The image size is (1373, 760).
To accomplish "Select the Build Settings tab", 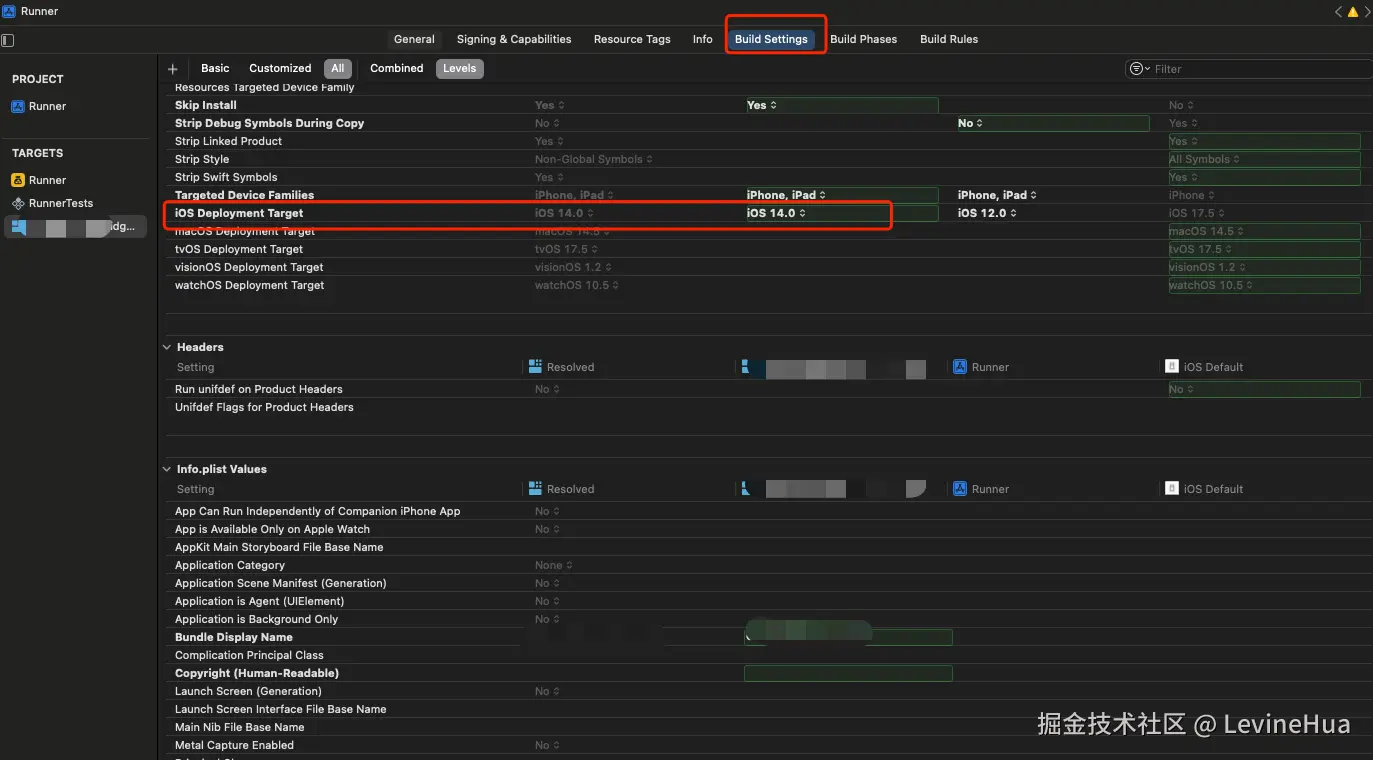I will pos(771,39).
